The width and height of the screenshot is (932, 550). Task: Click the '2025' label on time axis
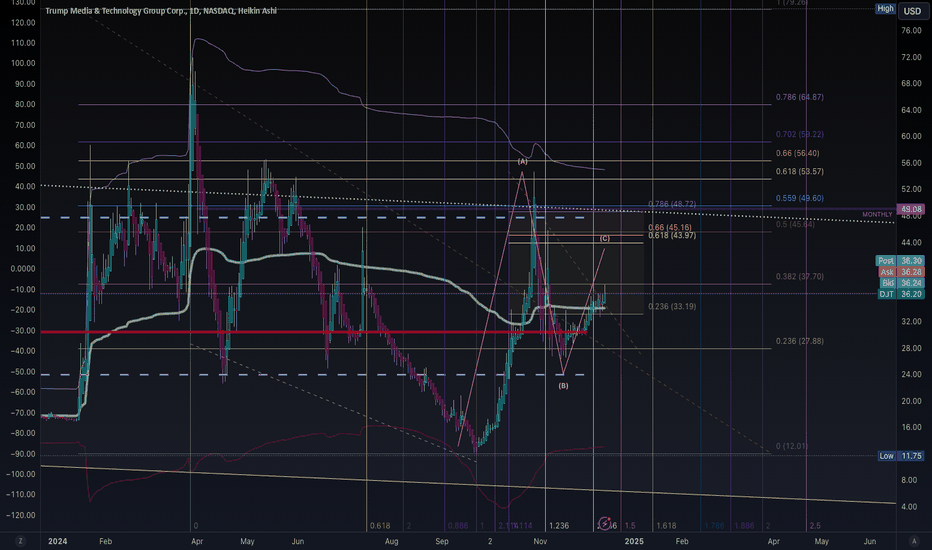click(634, 541)
